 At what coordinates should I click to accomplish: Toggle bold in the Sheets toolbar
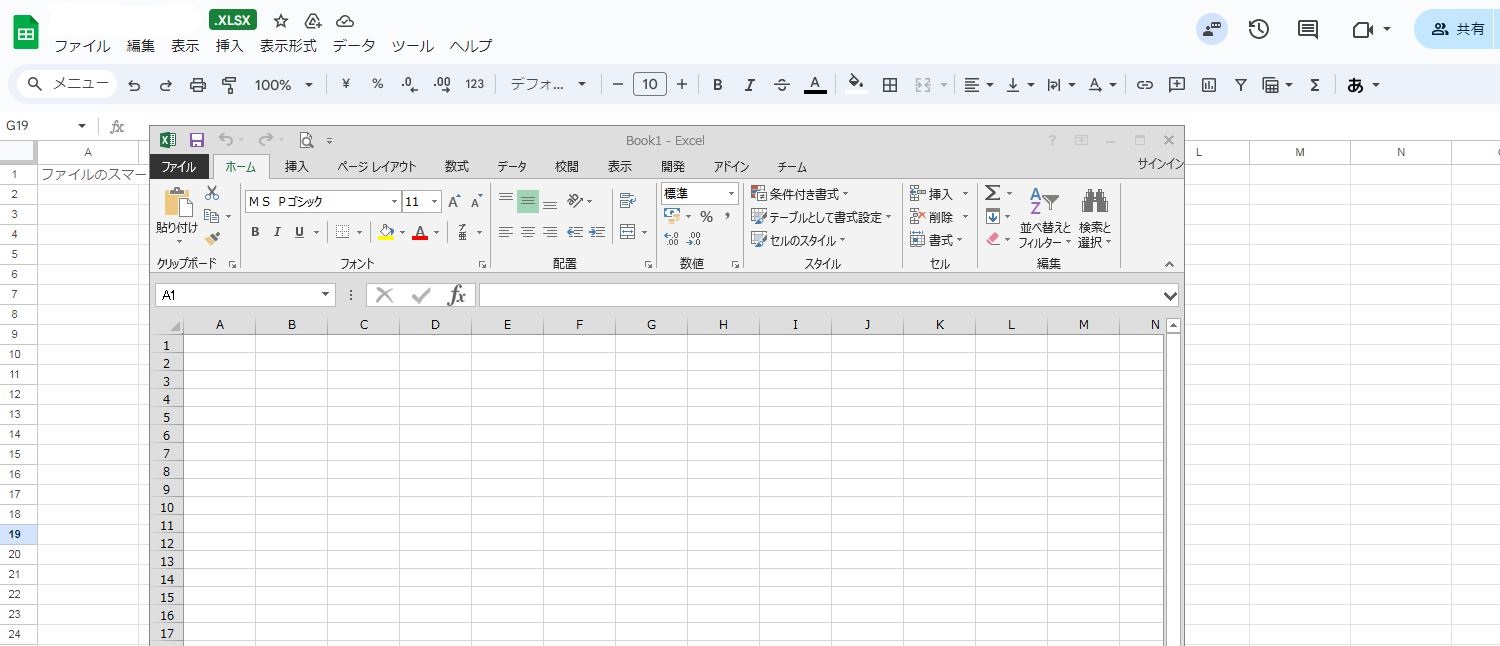(x=717, y=85)
